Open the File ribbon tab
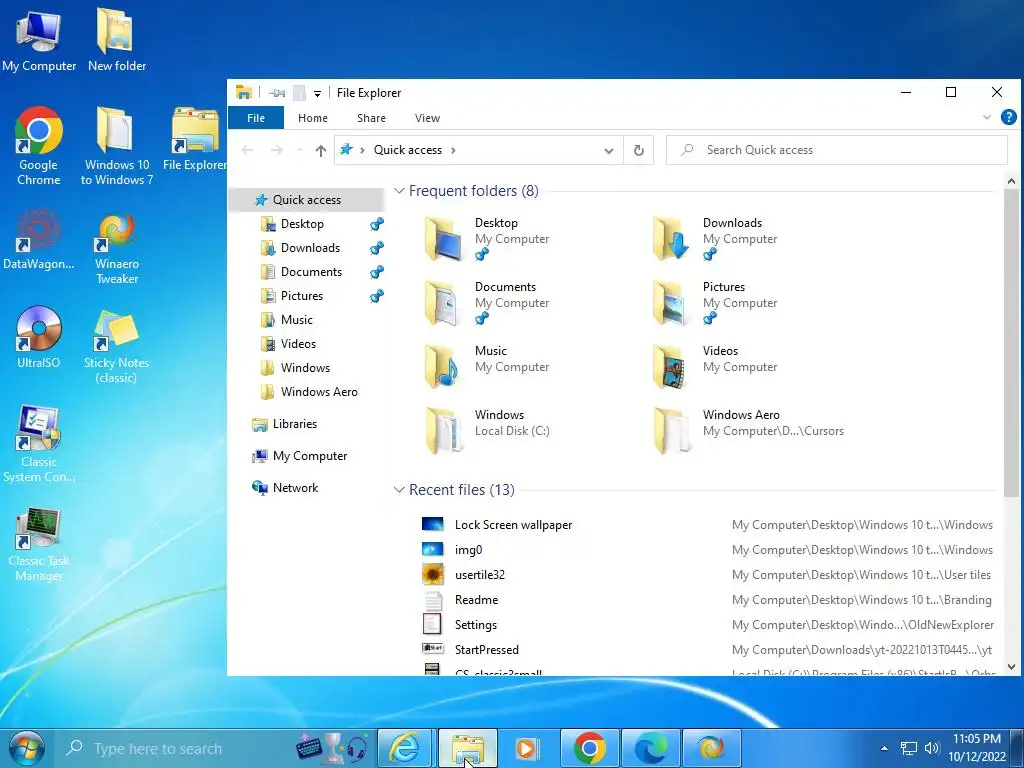Viewport: 1024px width, 768px height. 256,118
